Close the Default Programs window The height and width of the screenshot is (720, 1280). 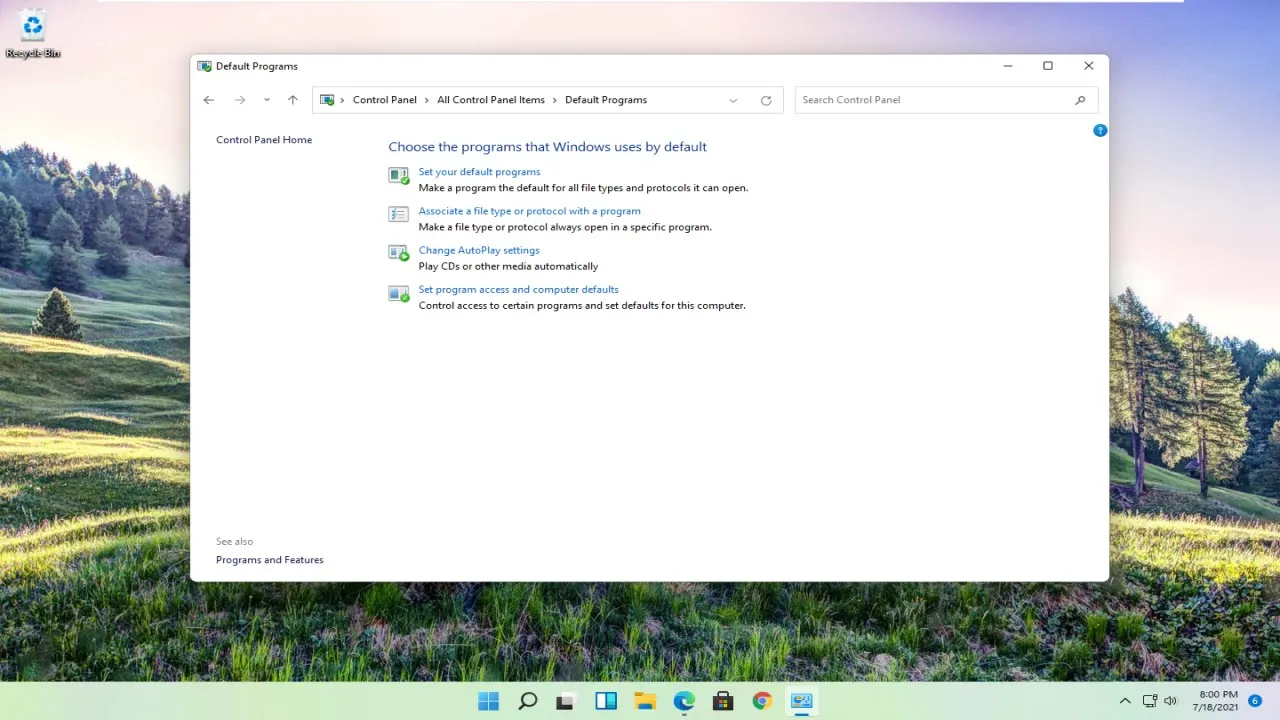pyautogui.click(x=1088, y=66)
